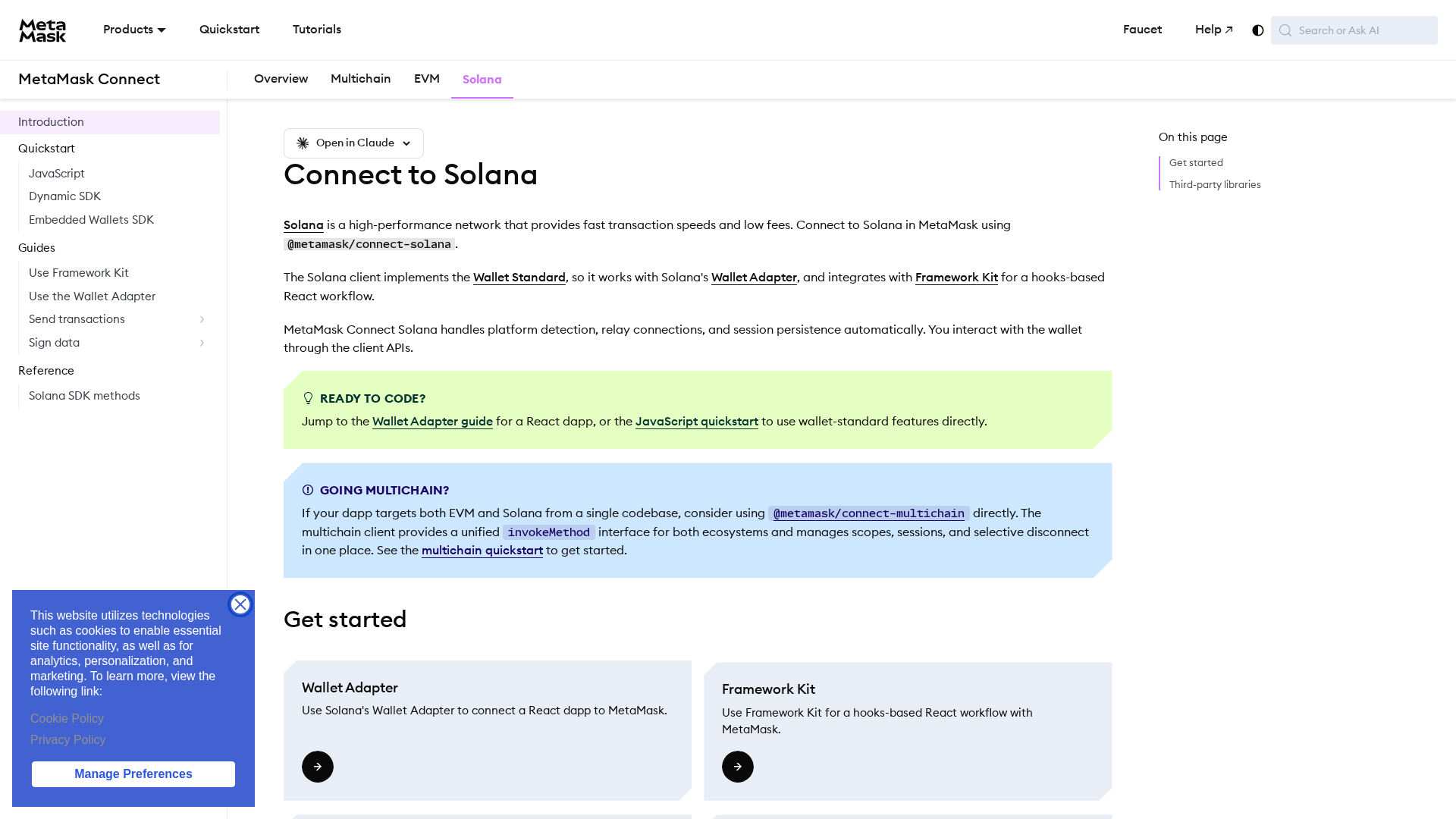The image size is (1456, 819).
Task: Click the @metamask/connect-solana code text
Action: click(369, 244)
